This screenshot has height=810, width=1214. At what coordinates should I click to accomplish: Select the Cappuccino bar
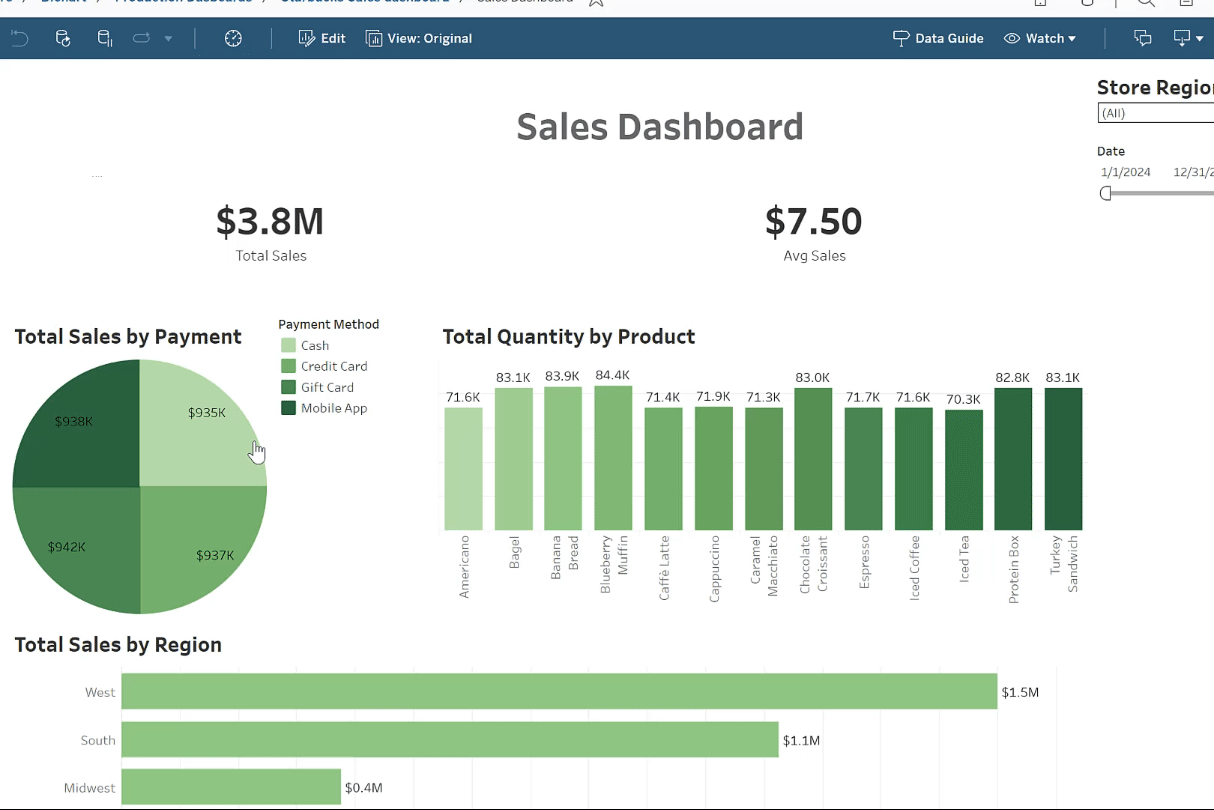coord(713,469)
